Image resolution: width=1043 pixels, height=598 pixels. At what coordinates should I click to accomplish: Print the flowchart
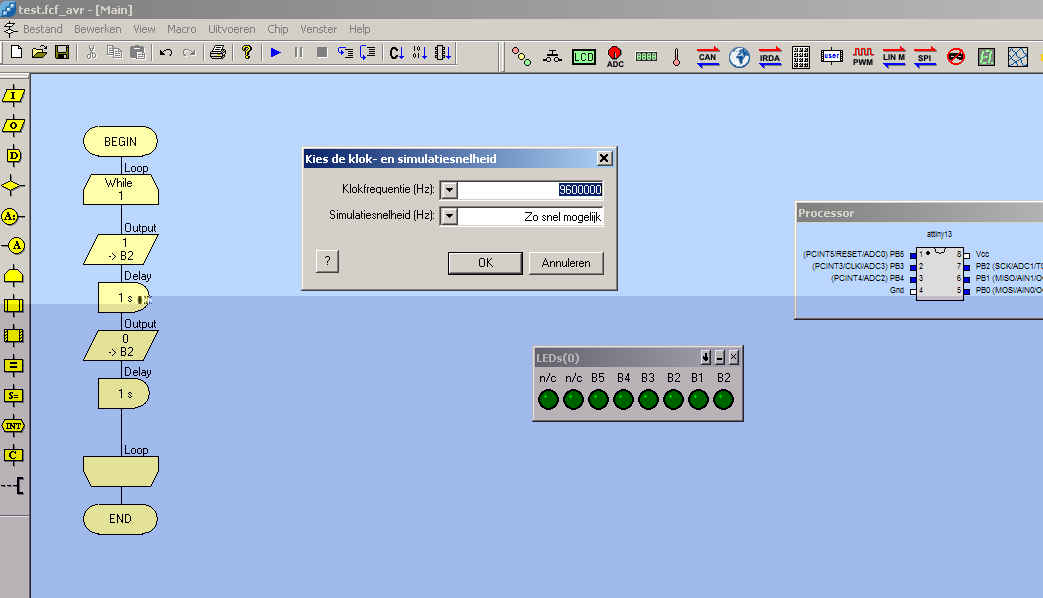click(x=218, y=53)
